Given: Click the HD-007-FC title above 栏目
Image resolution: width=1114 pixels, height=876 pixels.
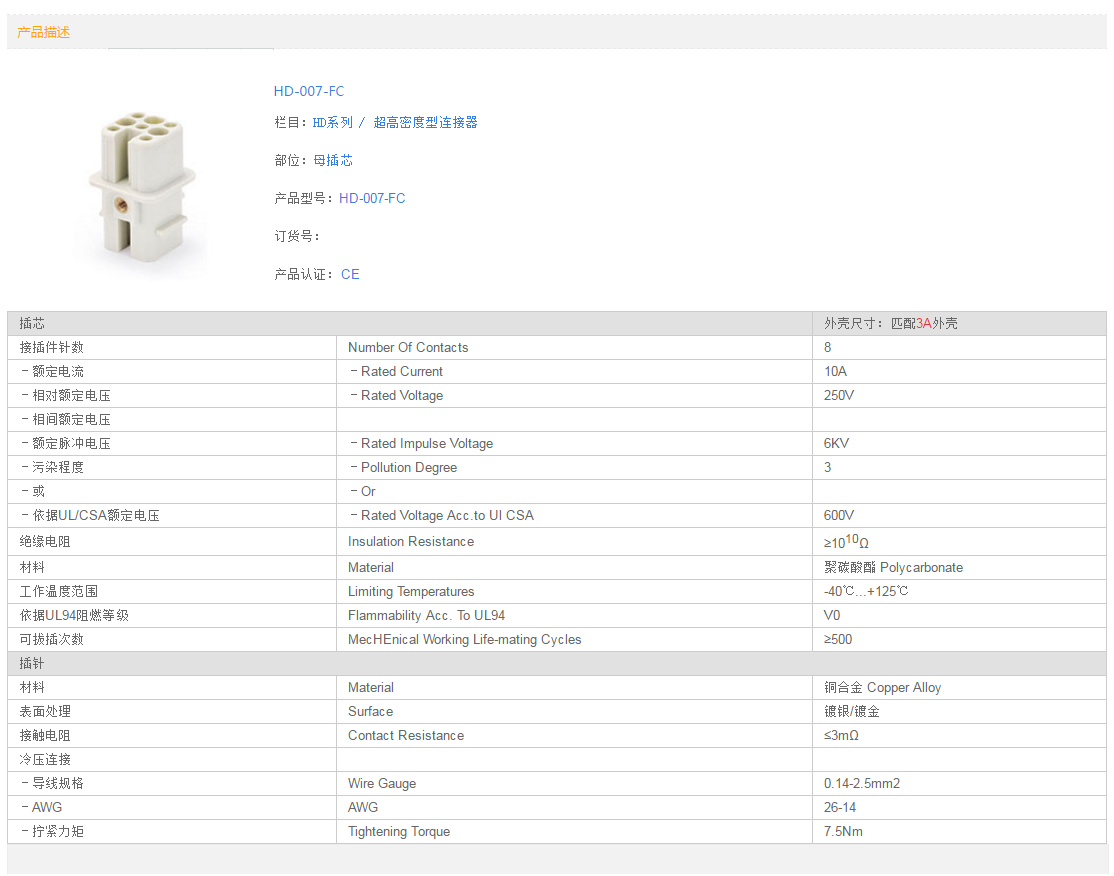Looking at the screenshot, I should coord(309,91).
